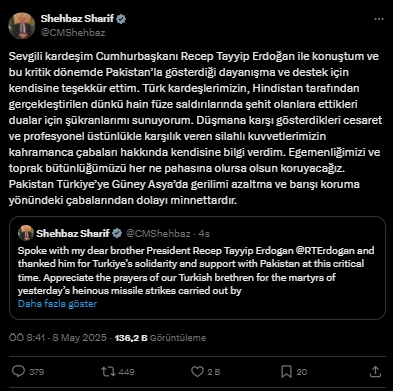
Task: Click the quoted tweet's @CMShehbaz handle
Action: tap(158, 234)
